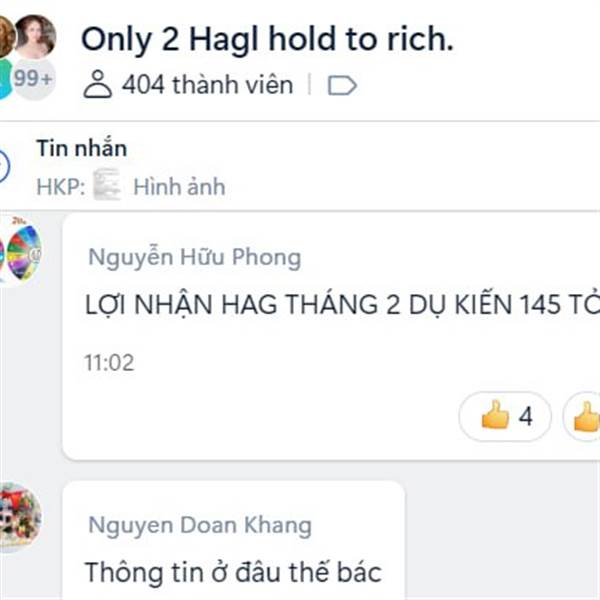Click the group title Only 2 Hagl
The image size is (600, 600).
[267, 39]
